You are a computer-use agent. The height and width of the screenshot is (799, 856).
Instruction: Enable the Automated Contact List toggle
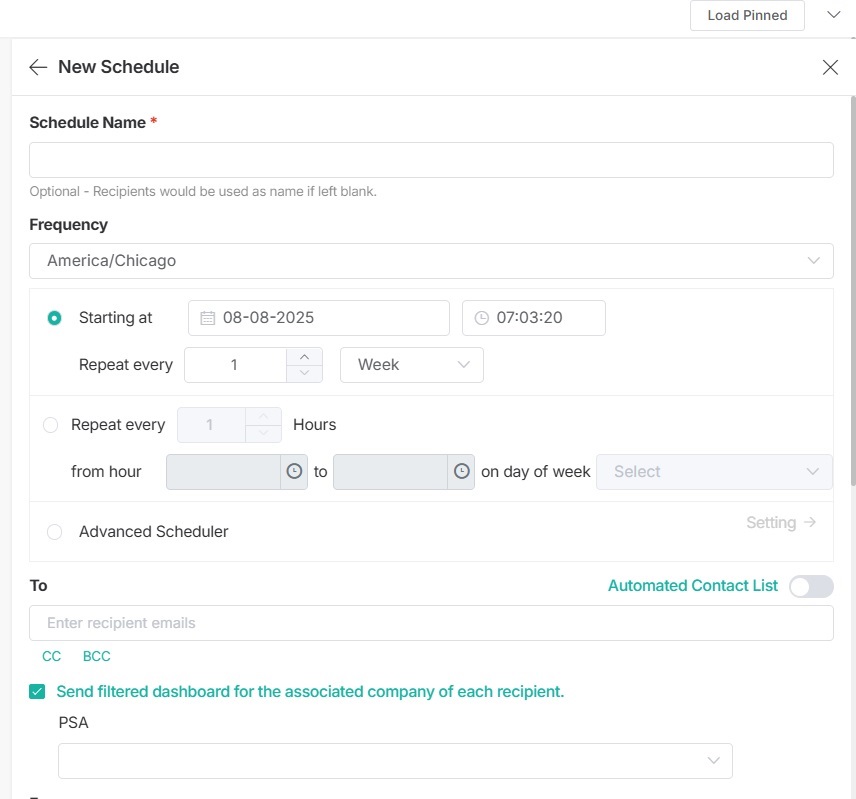[x=810, y=586]
